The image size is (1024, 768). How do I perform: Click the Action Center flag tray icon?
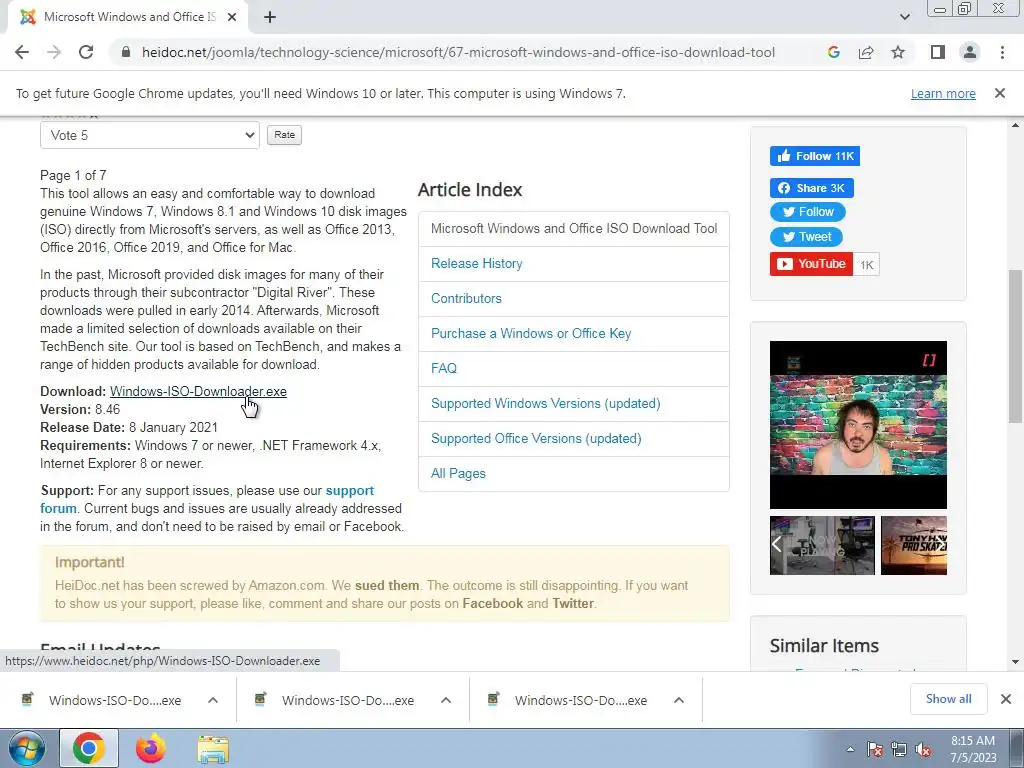coord(875,749)
